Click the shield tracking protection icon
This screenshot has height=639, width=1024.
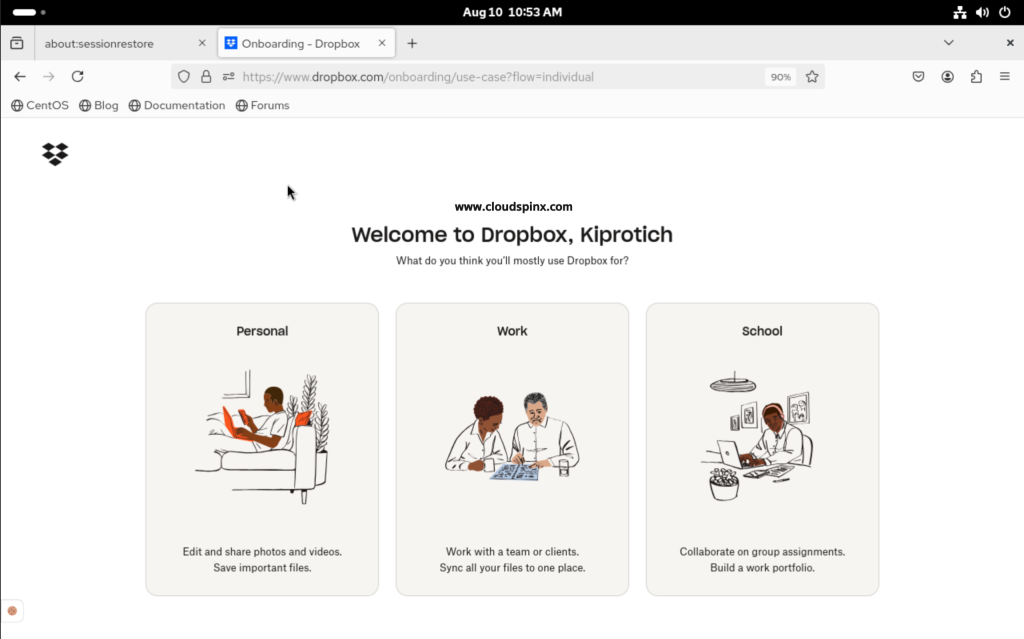point(184,77)
